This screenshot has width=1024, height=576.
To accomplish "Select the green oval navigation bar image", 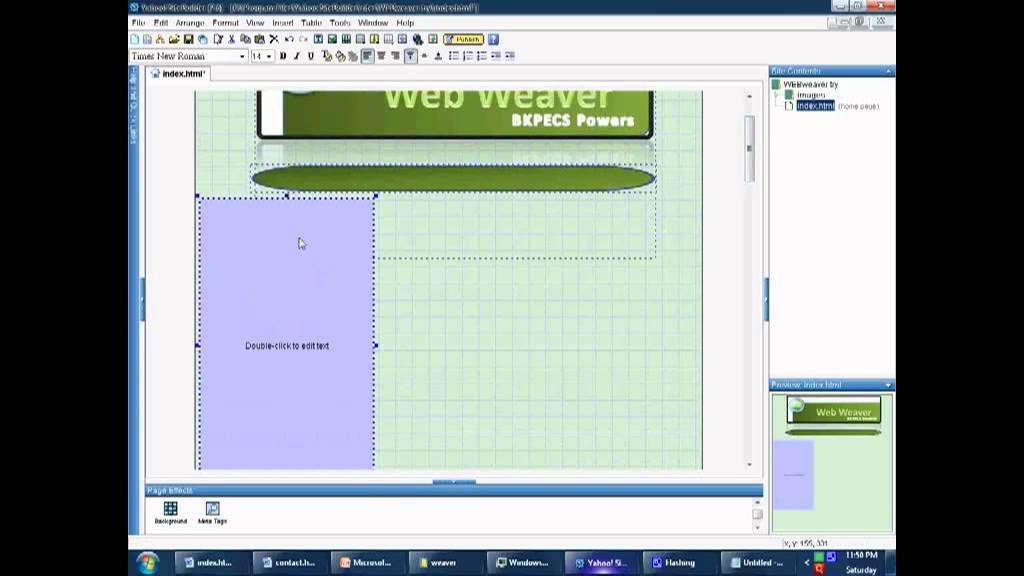I will pos(453,178).
